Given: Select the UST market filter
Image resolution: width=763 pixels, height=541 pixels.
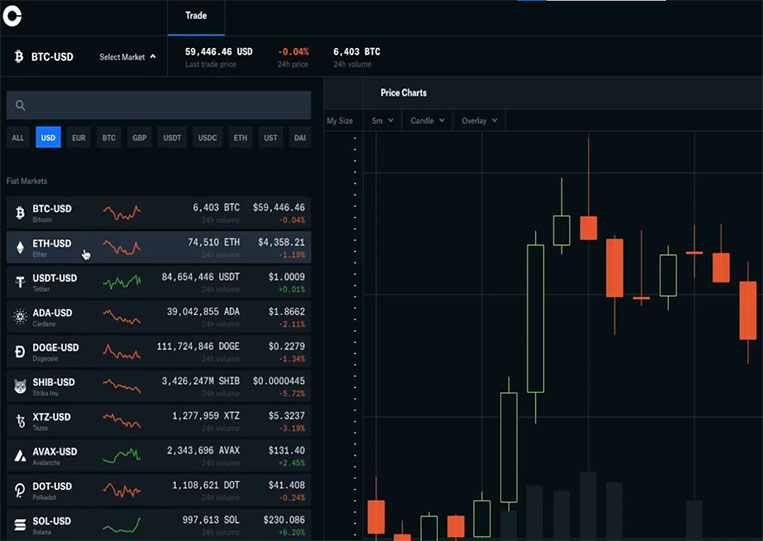Looking at the screenshot, I should point(271,138).
